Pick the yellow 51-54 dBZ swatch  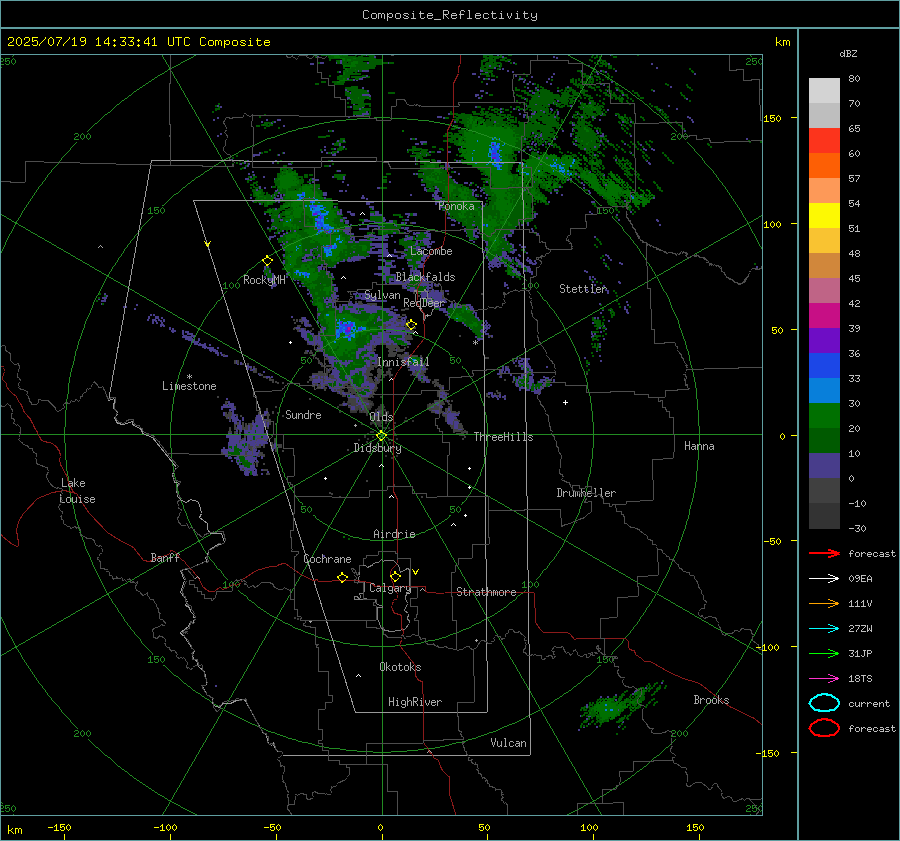pos(824,216)
